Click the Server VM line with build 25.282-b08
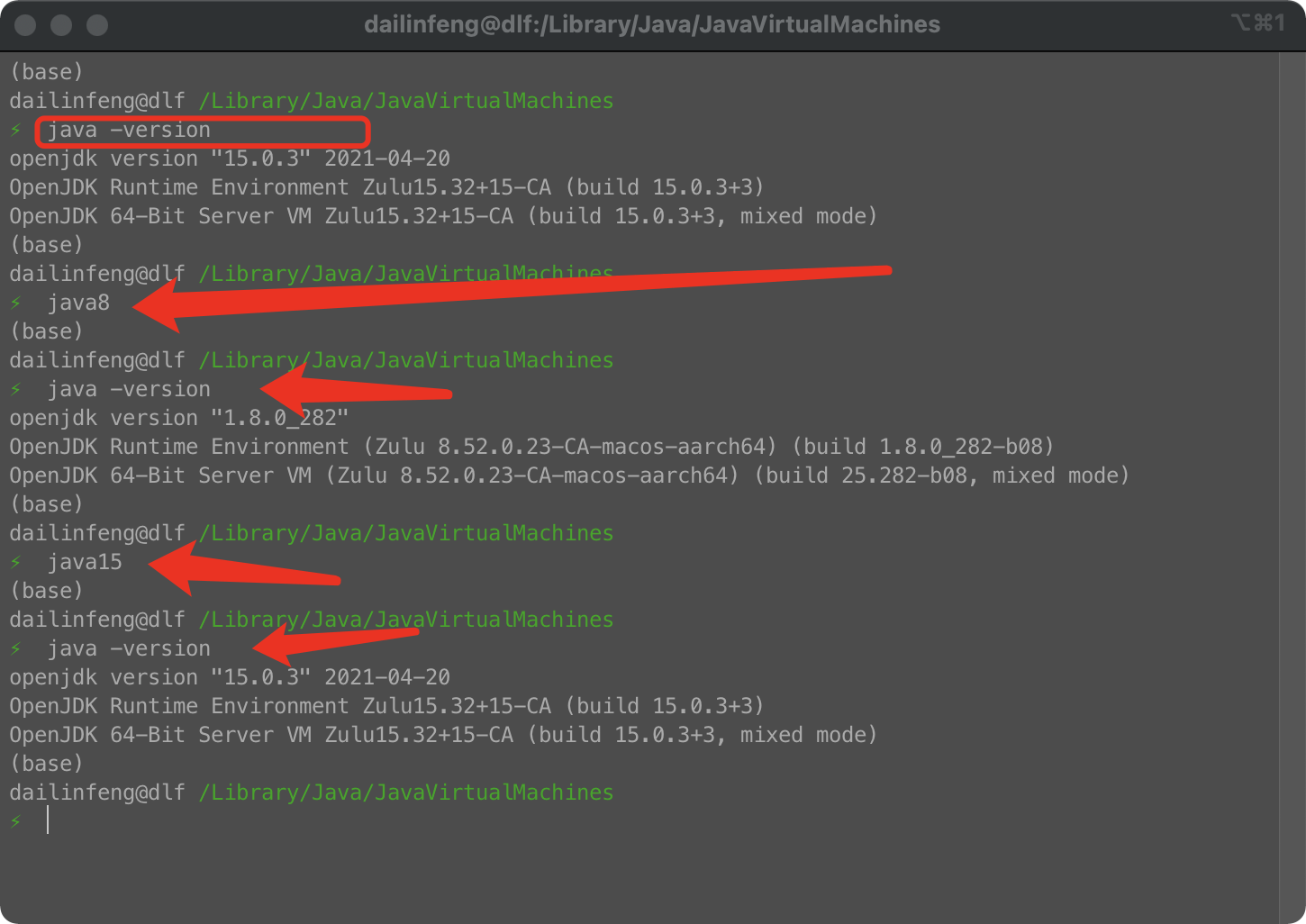The height and width of the screenshot is (924, 1306). coord(569,476)
